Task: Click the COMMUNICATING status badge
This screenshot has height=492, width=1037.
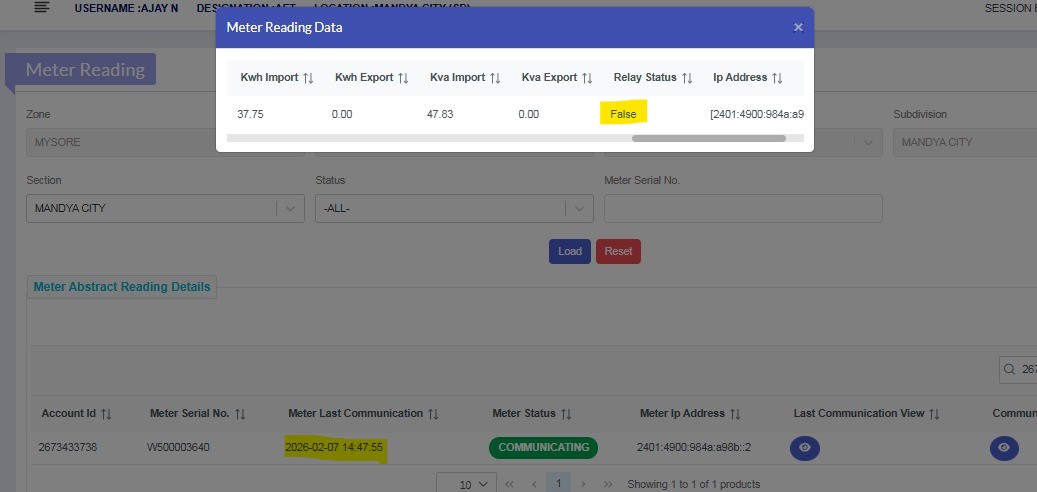Action: (543, 448)
